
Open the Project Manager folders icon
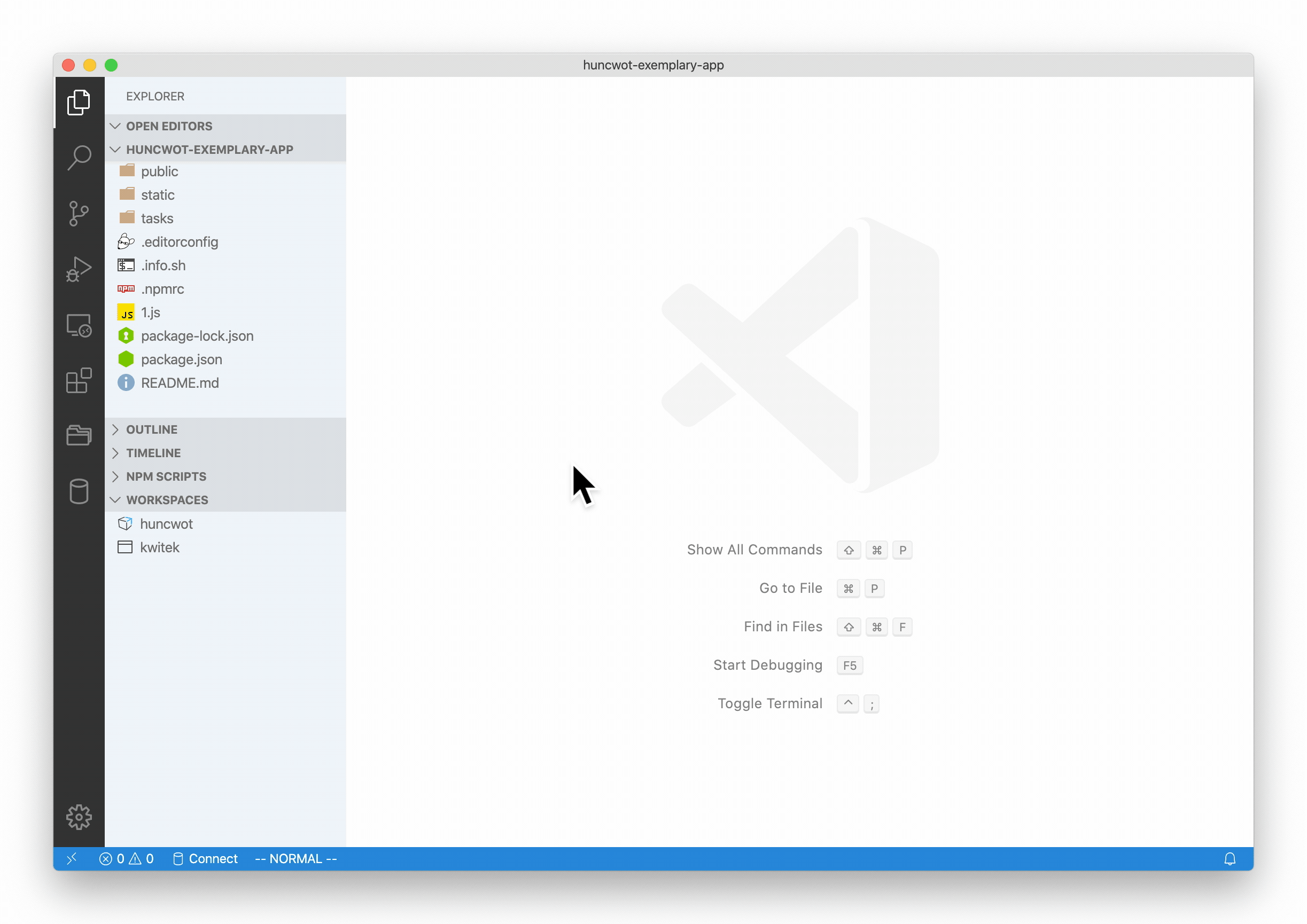[x=79, y=435]
